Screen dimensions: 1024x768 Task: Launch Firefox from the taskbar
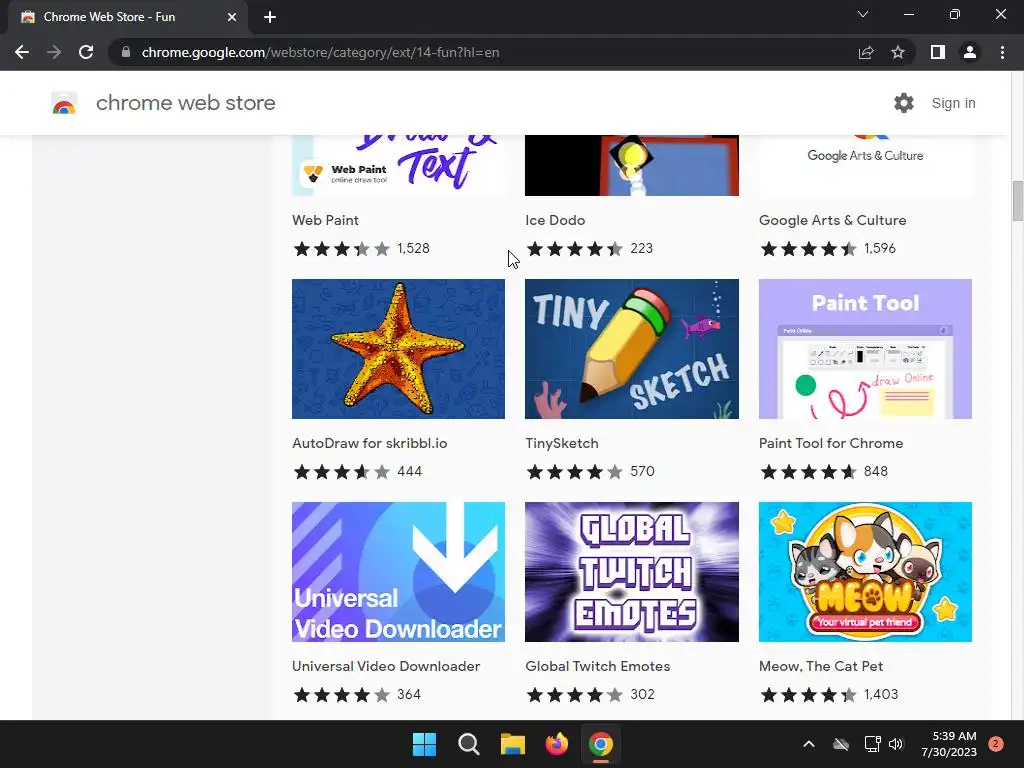pos(556,744)
